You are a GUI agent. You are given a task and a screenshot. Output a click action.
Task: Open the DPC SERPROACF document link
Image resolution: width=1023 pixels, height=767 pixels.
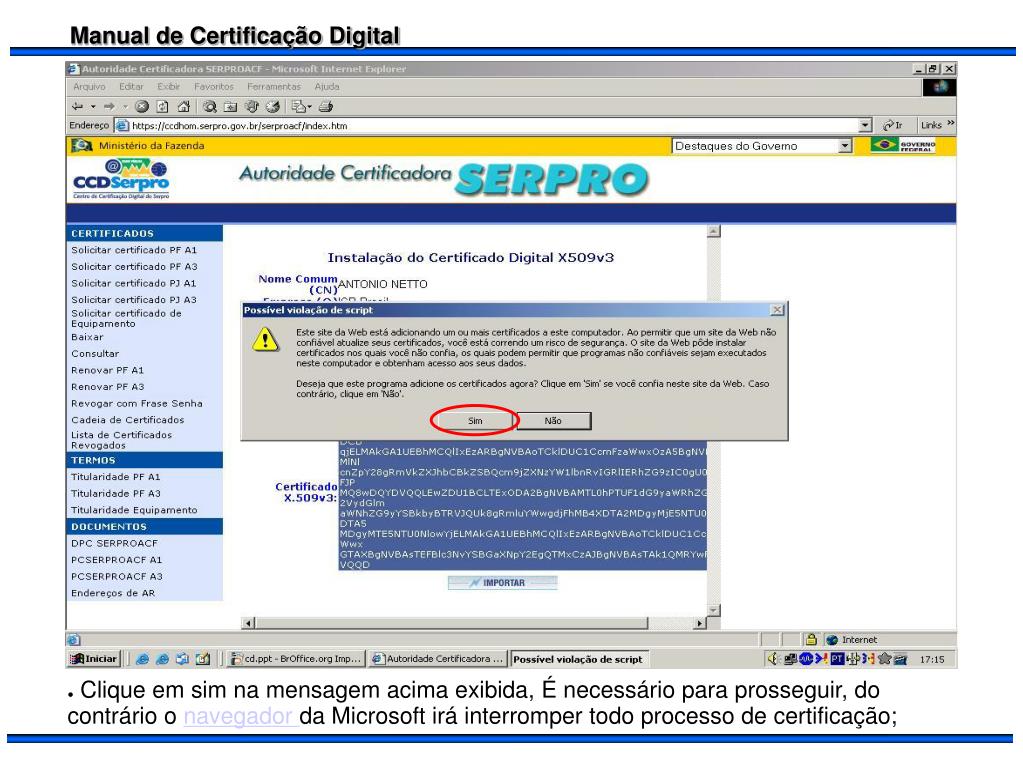[x=115, y=543]
